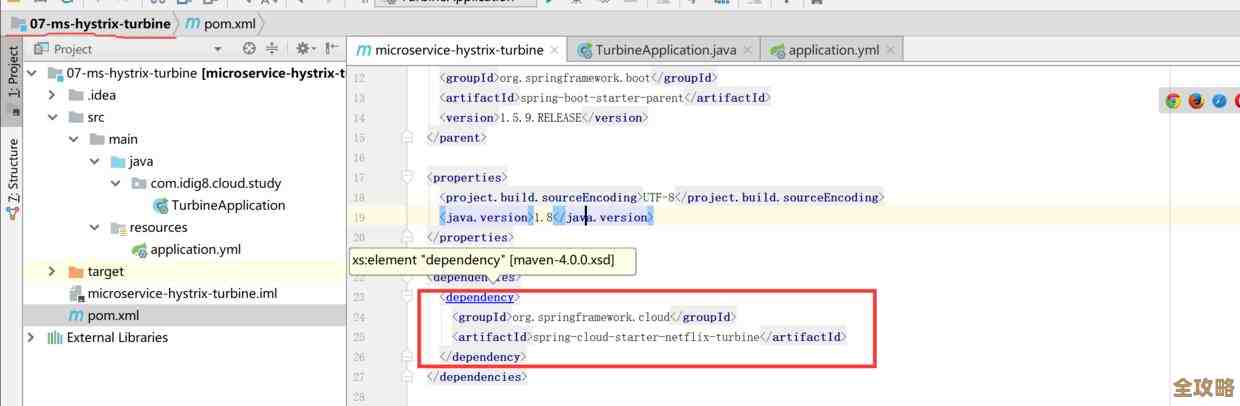Open Chrome browser preview icon
The height and width of the screenshot is (406, 1240).
pos(1173,101)
